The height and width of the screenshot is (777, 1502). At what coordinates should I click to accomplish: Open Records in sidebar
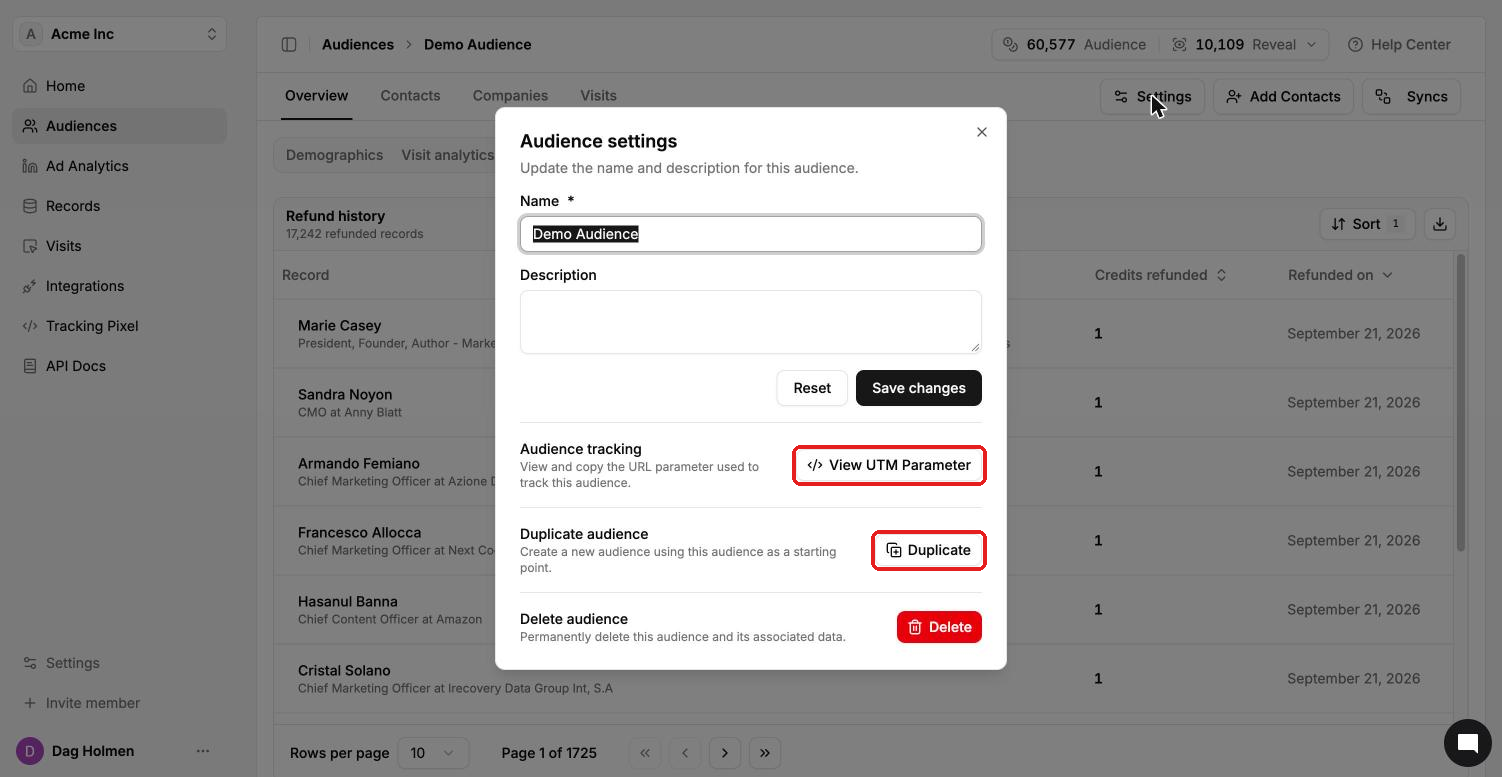pos(120,206)
